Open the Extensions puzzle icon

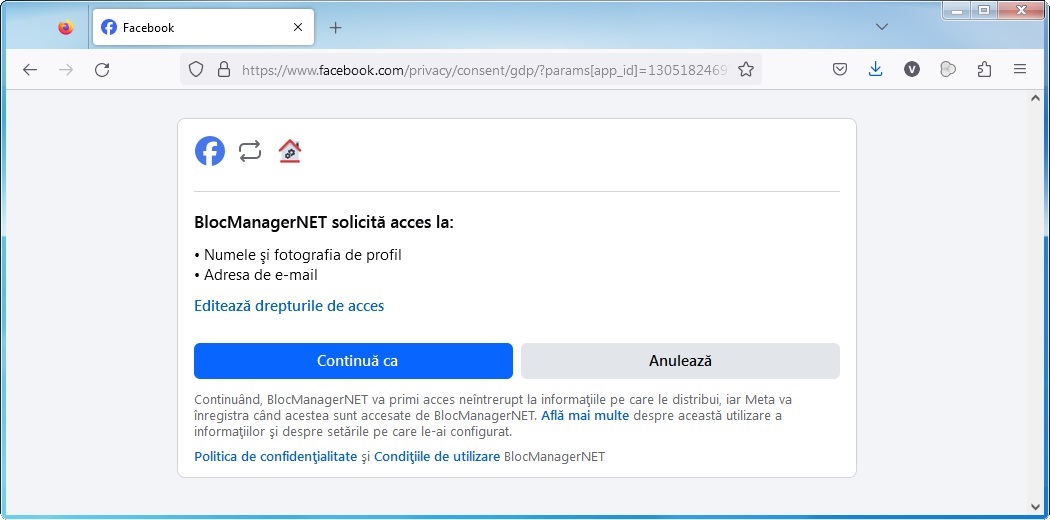984,70
